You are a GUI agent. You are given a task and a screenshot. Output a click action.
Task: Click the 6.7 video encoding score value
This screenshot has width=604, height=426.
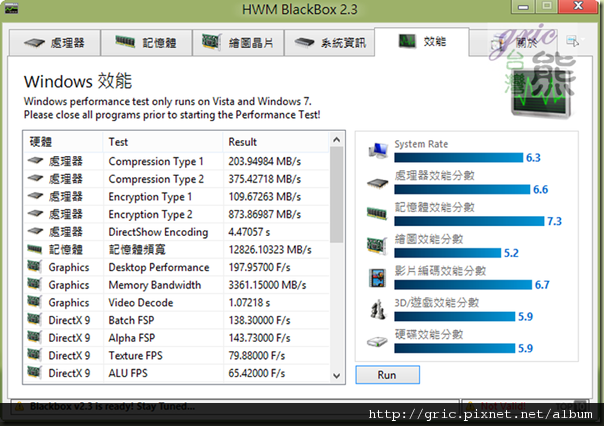coord(542,285)
